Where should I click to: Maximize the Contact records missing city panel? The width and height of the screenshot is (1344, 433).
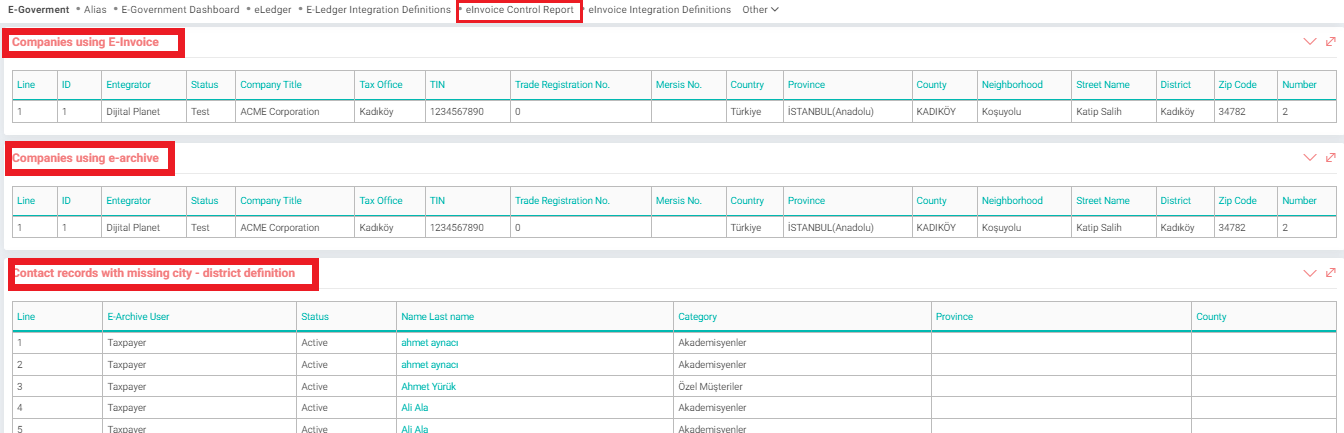pyautogui.click(x=1330, y=273)
